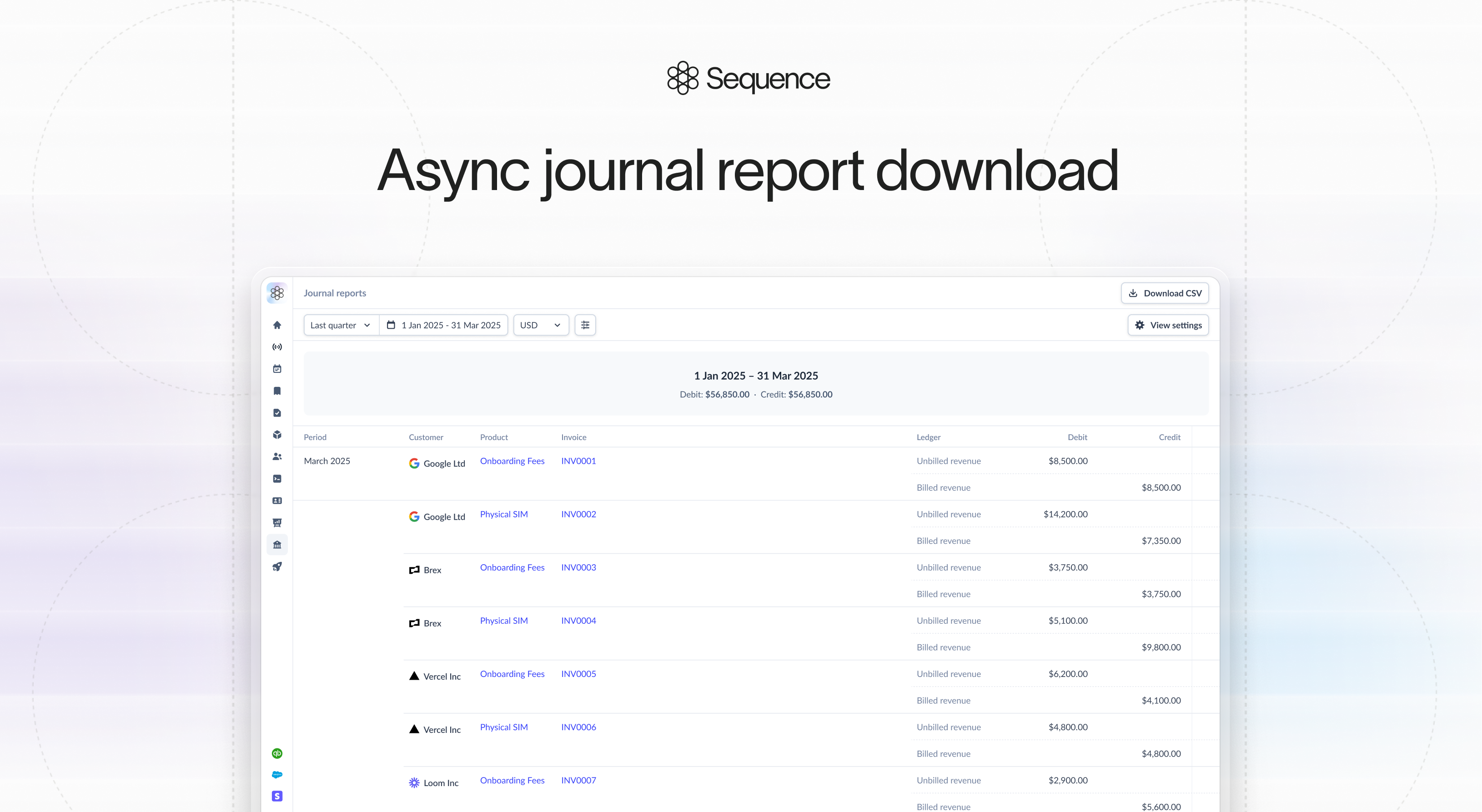
Task: Click the Period column header
Action: (315, 437)
